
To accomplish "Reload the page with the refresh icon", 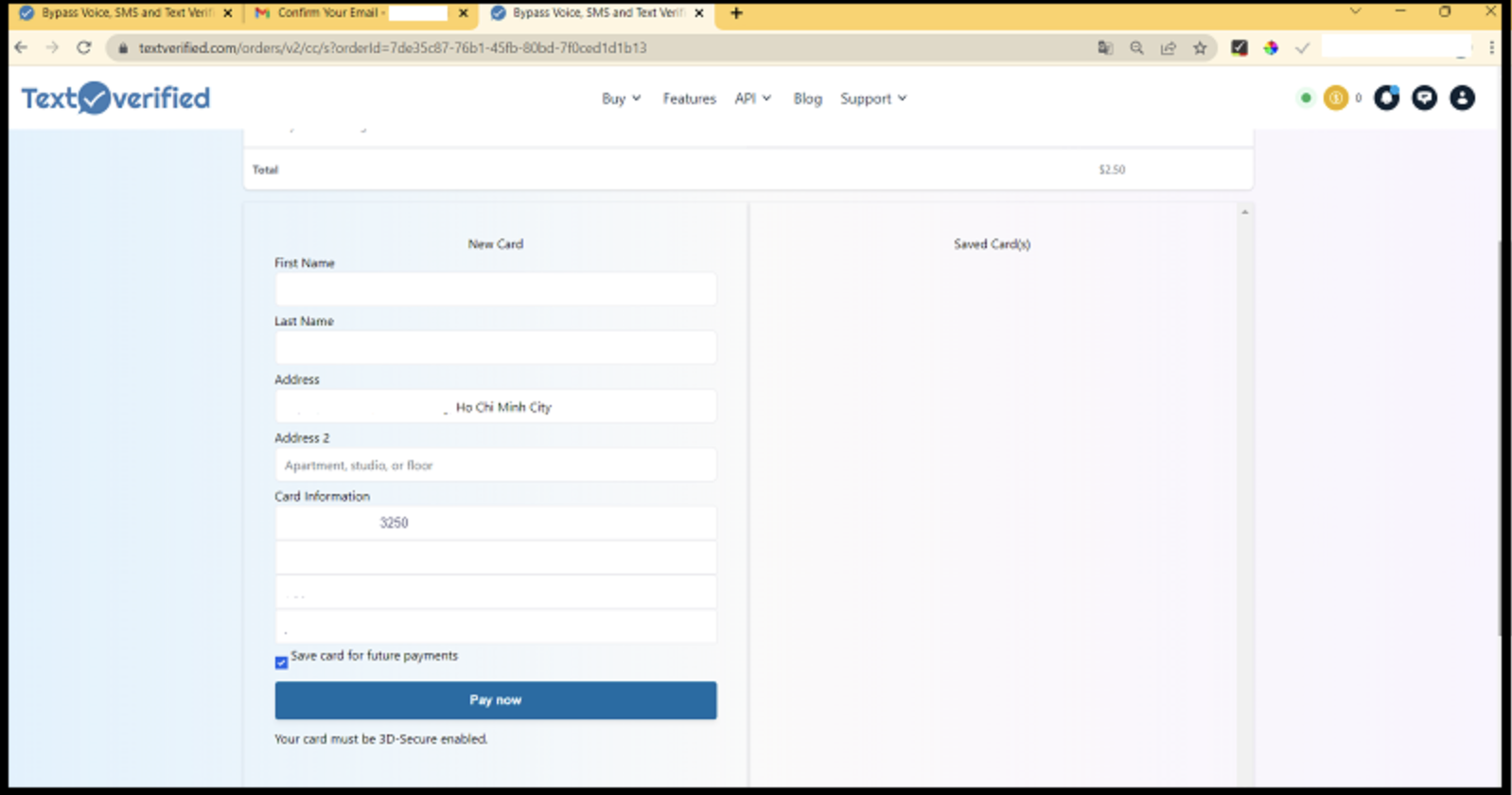I will 84,48.
